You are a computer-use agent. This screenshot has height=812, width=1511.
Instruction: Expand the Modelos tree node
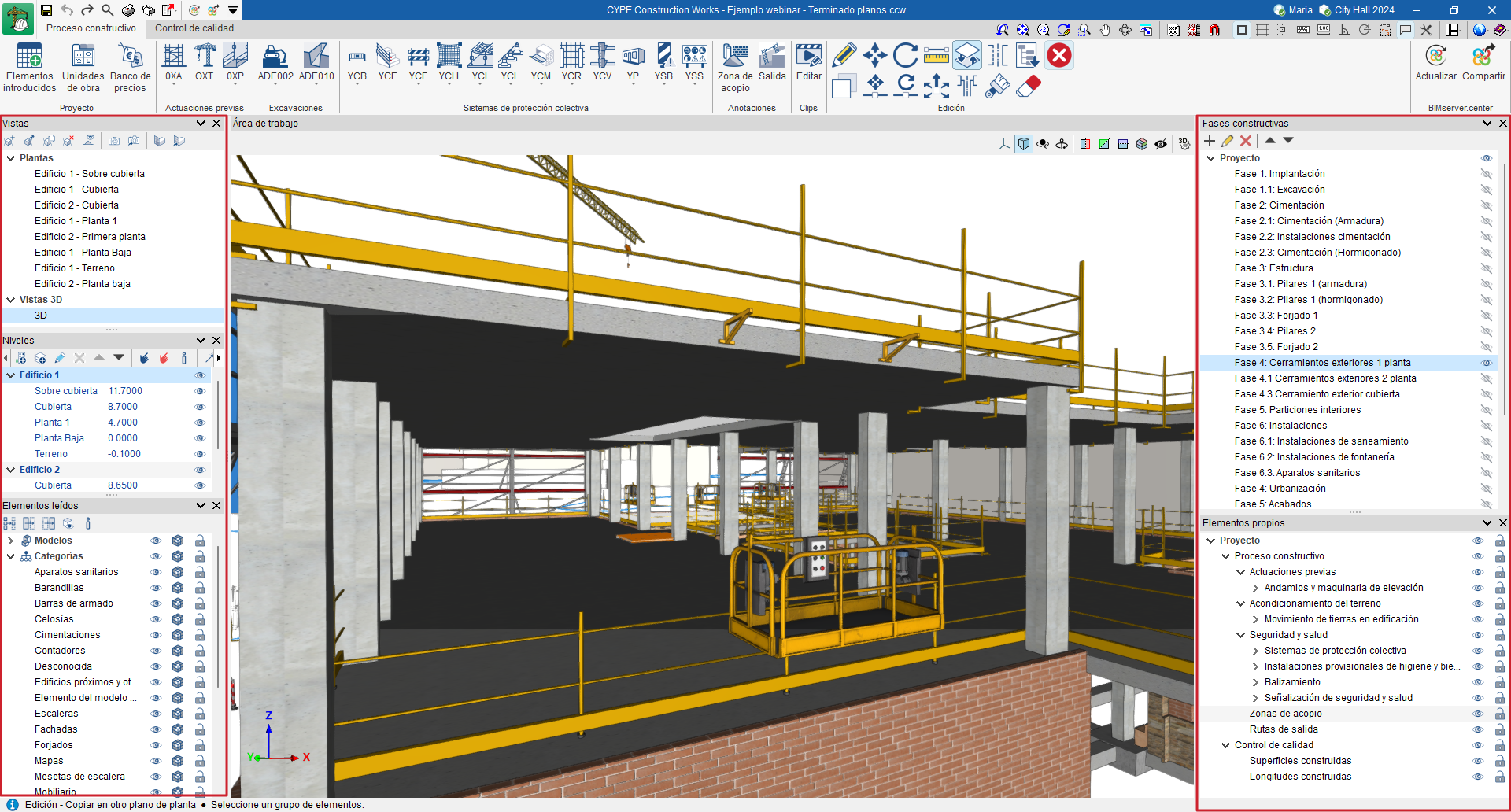click(x=10, y=541)
